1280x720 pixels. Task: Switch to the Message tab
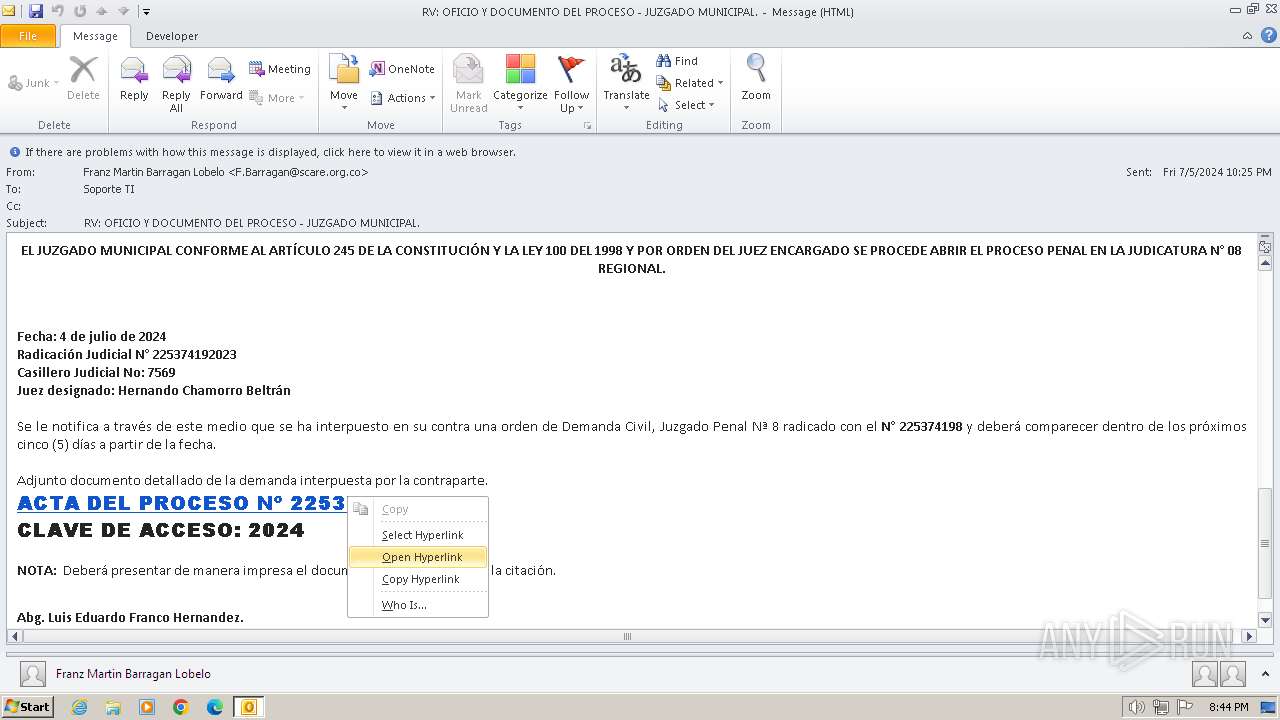[x=95, y=36]
